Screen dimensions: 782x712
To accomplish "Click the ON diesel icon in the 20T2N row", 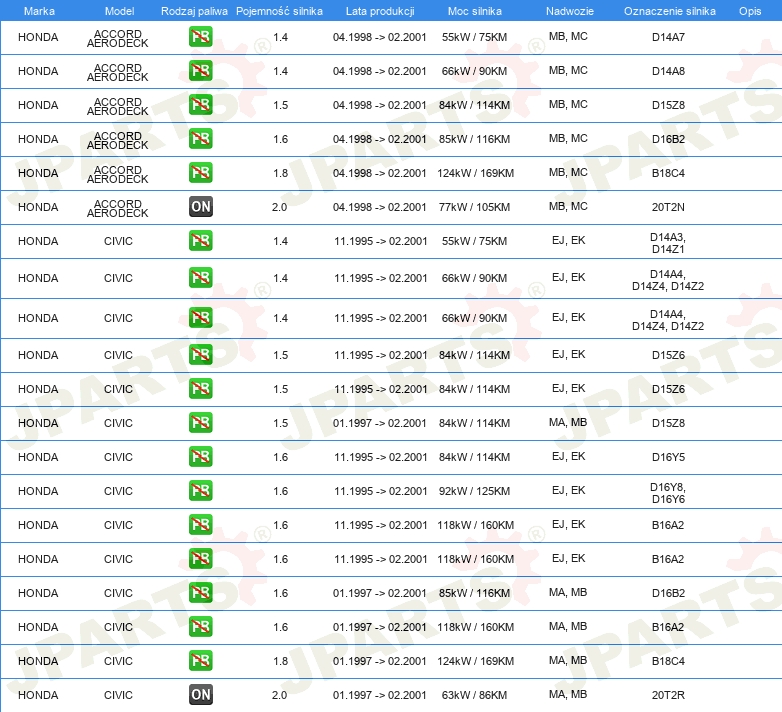I will (x=200, y=207).
